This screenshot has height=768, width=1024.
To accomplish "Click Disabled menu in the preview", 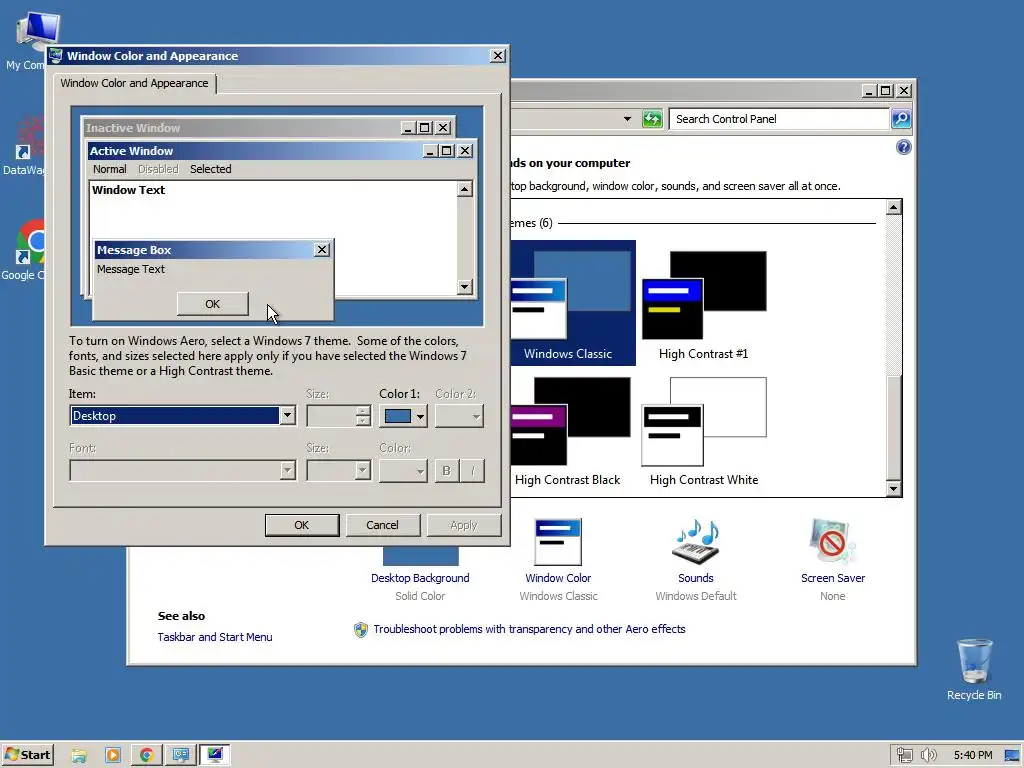I will (x=158, y=169).
